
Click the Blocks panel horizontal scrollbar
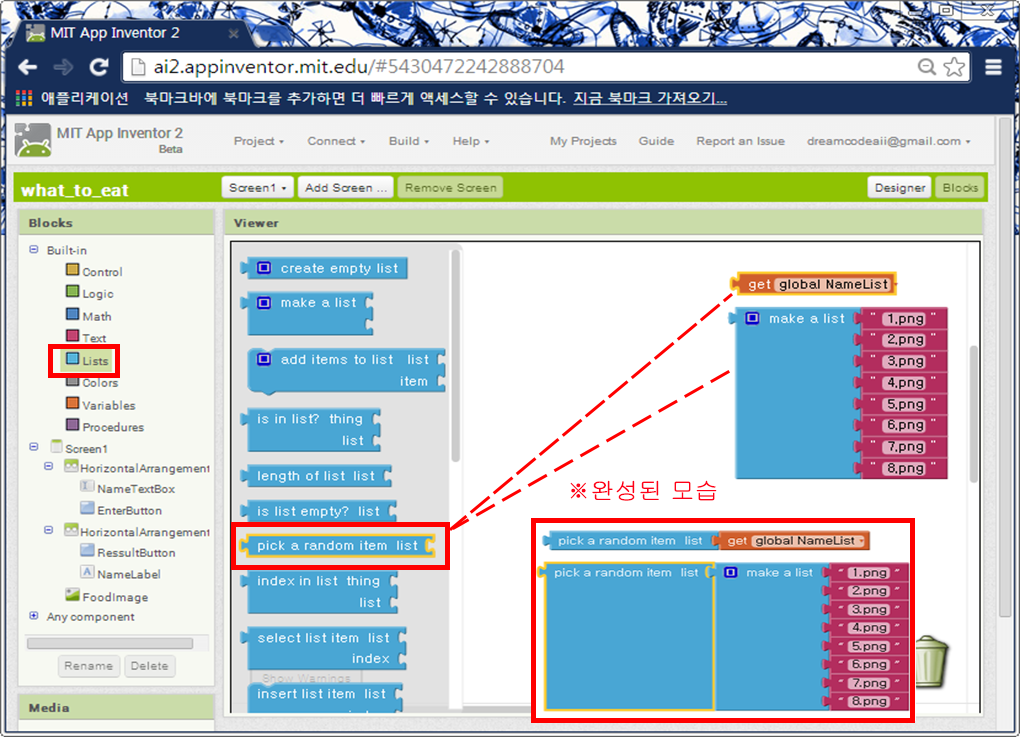pyautogui.click(x=110, y=643)
